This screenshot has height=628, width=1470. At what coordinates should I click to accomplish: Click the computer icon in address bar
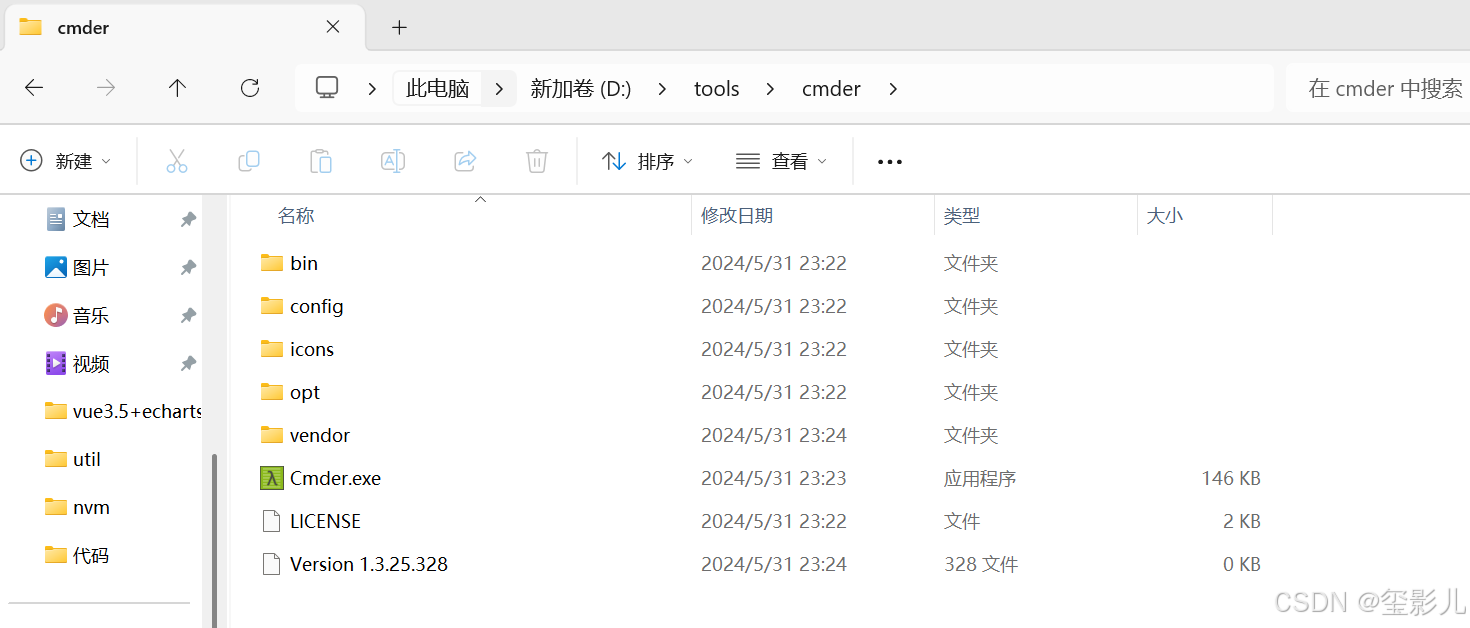click(x=327, y=88)
